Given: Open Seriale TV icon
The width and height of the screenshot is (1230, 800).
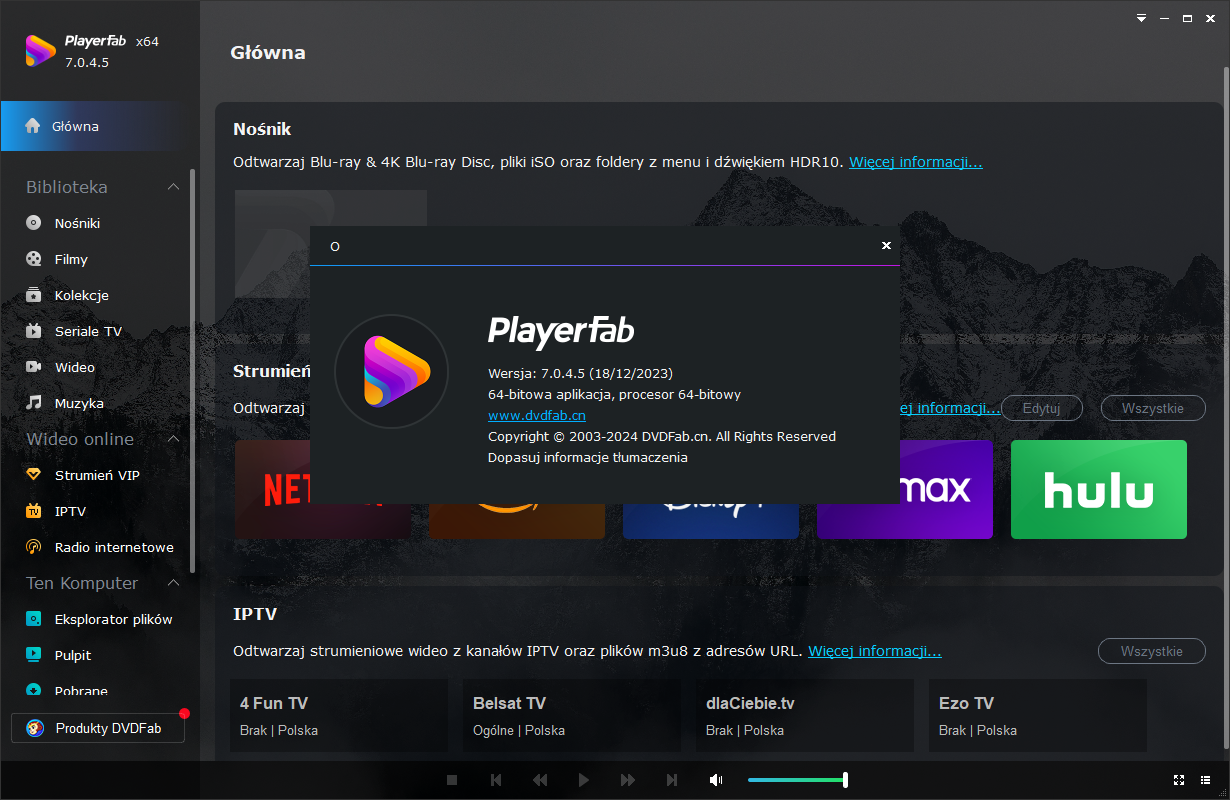Looking at the screenshot, I should pos(34,331).
